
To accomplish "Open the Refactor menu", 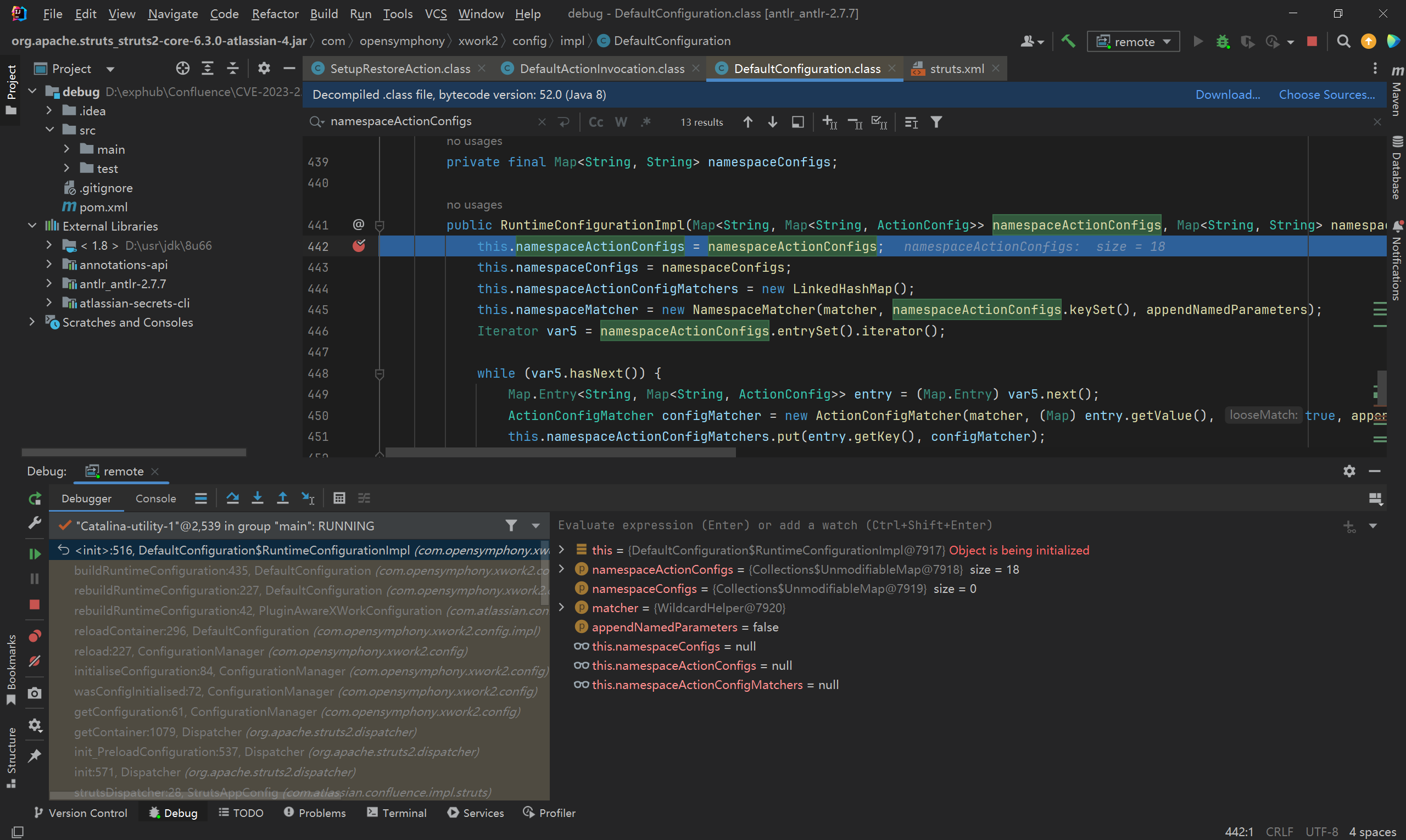I will [x=275, y=14].
